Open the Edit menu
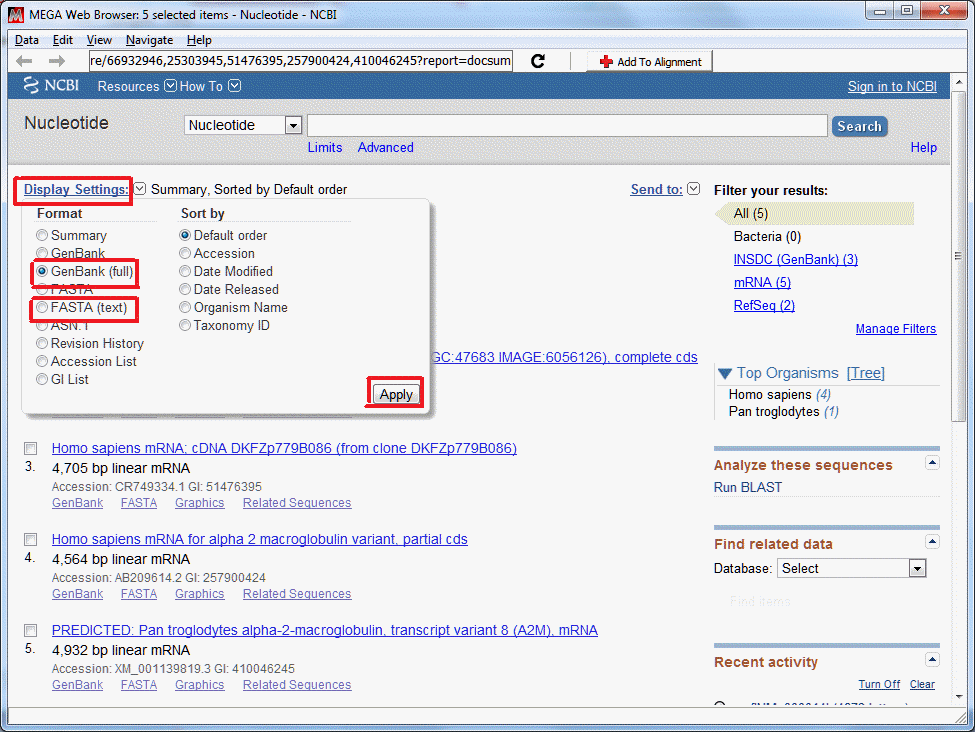Viewport: 975px width, 732px height. 63,40
